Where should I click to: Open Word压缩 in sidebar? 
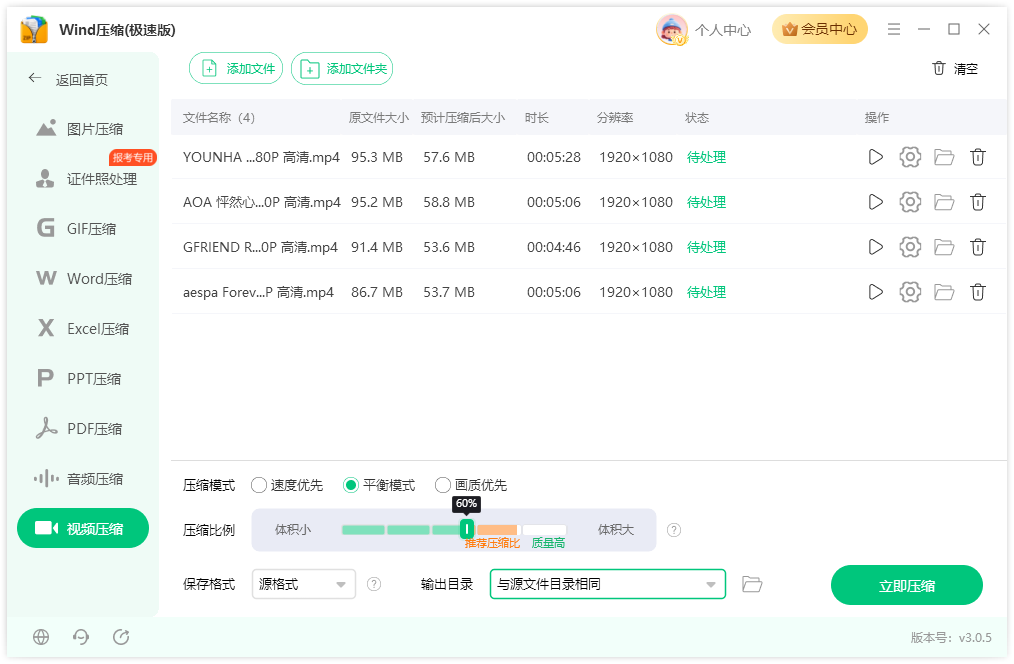click(x=85, y=279)
